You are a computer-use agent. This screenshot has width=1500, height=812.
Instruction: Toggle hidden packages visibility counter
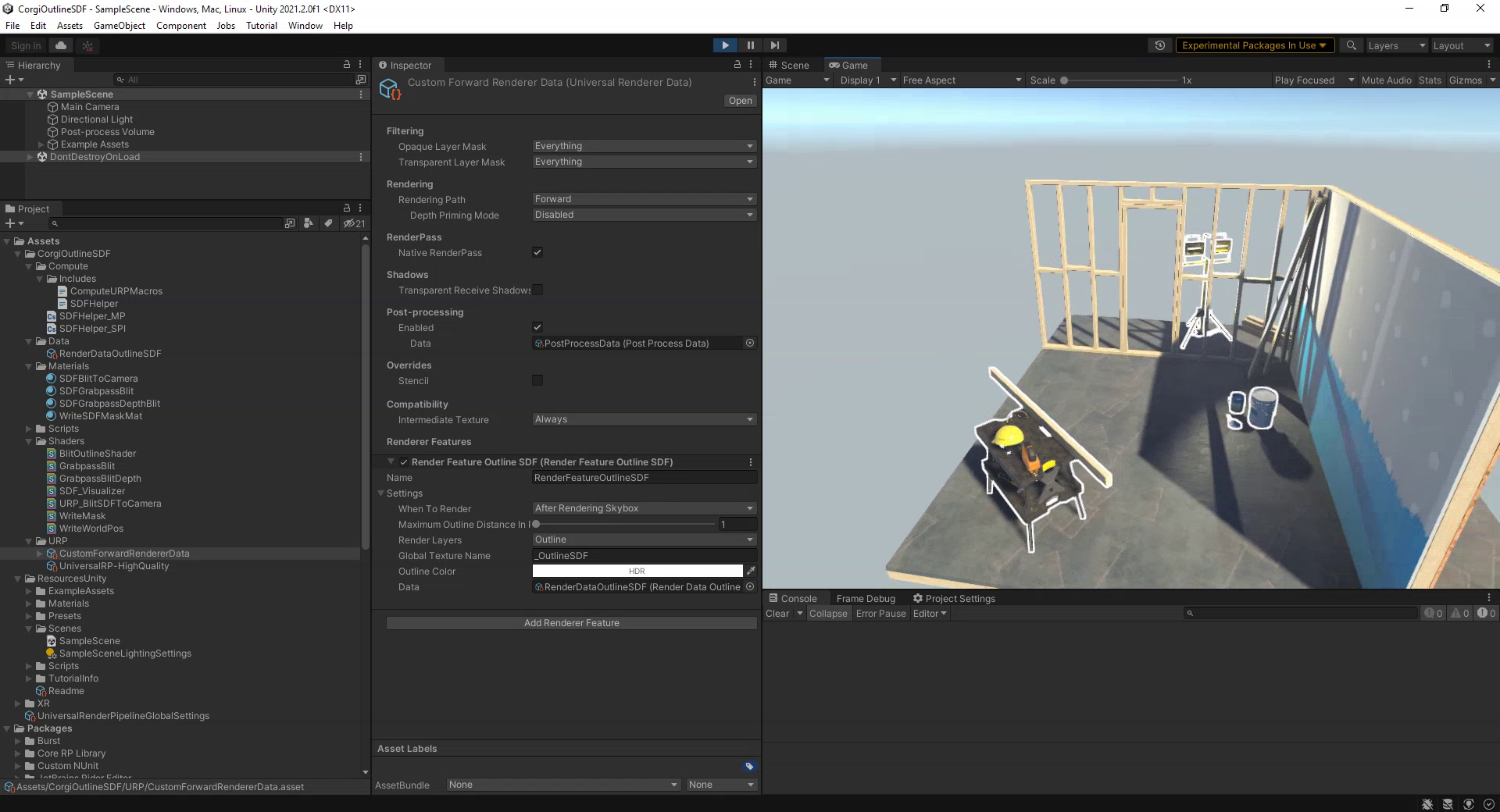354,223
